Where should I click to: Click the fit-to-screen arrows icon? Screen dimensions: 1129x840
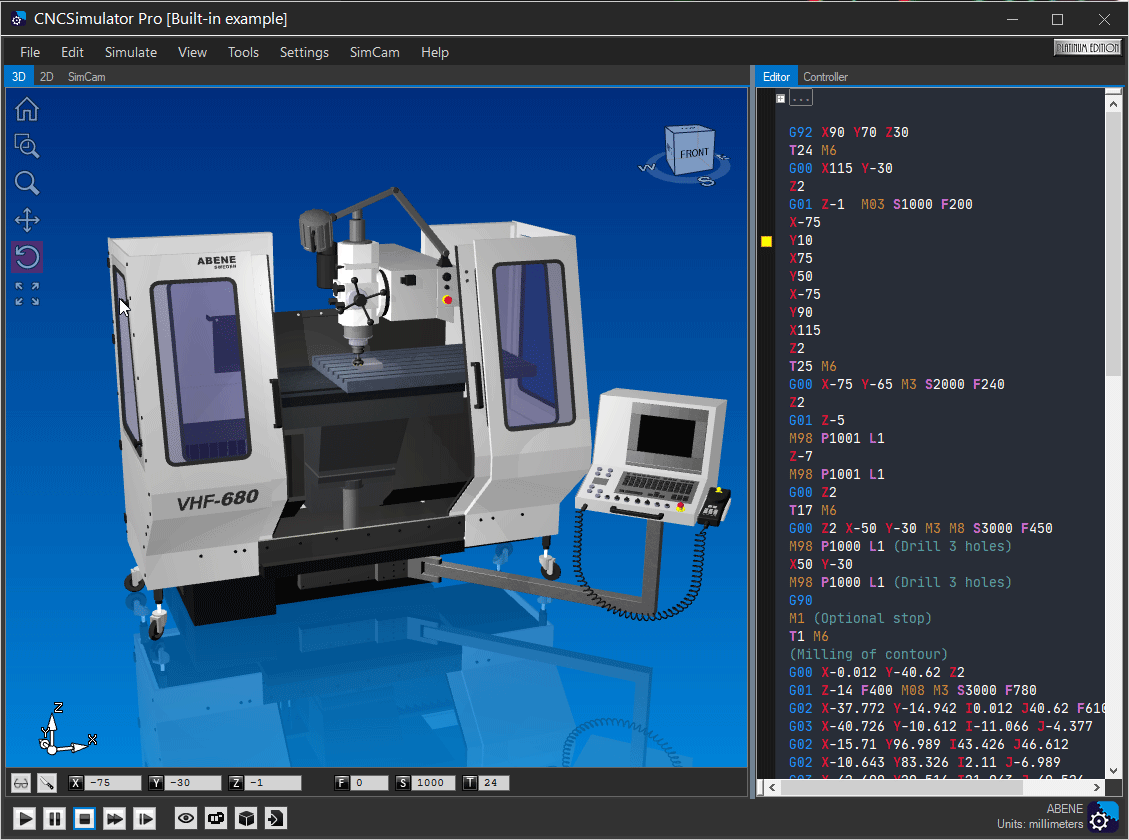point(27,293)
